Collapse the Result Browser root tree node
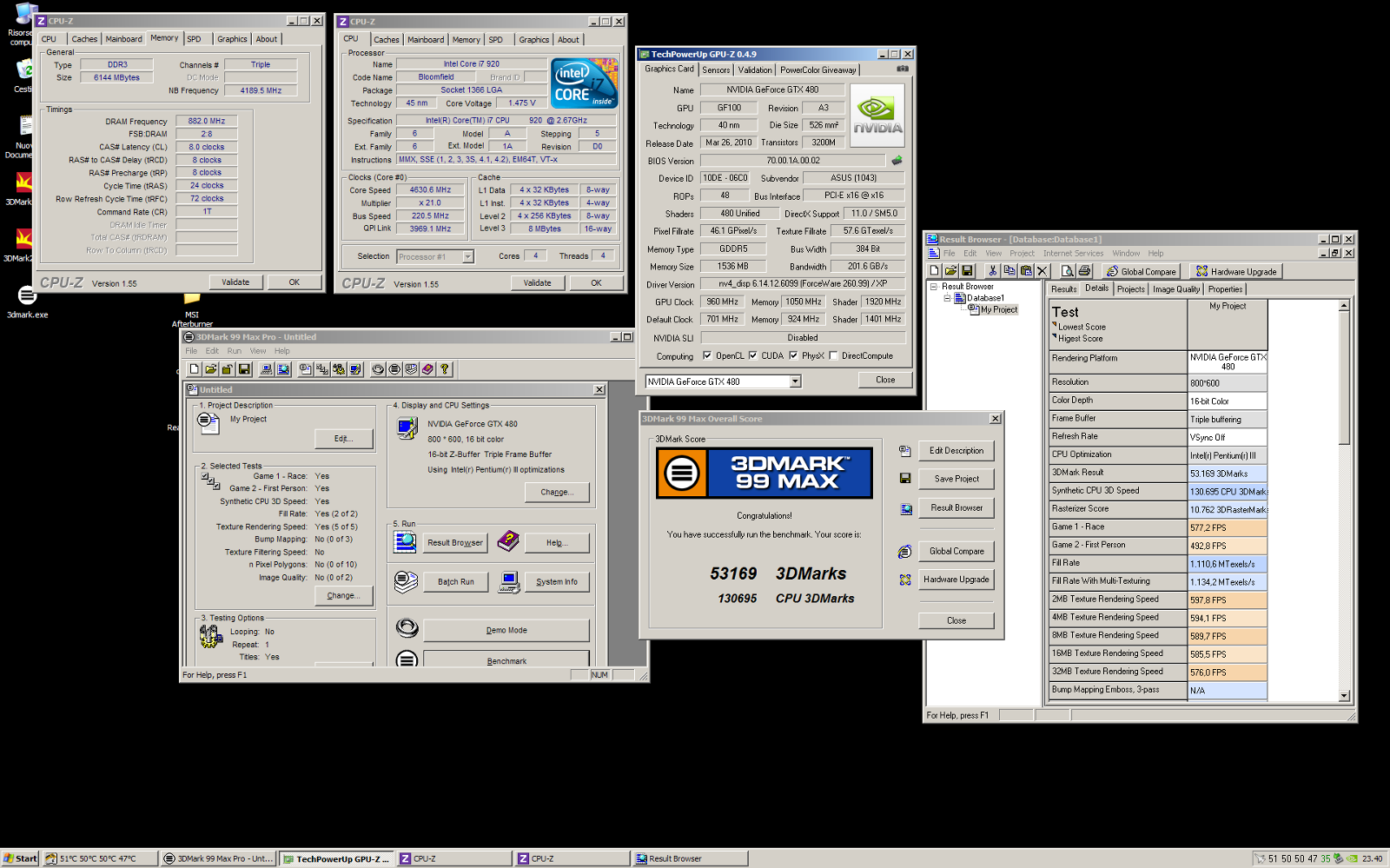This screenshot has width=1390, height=868. point(934,287)
